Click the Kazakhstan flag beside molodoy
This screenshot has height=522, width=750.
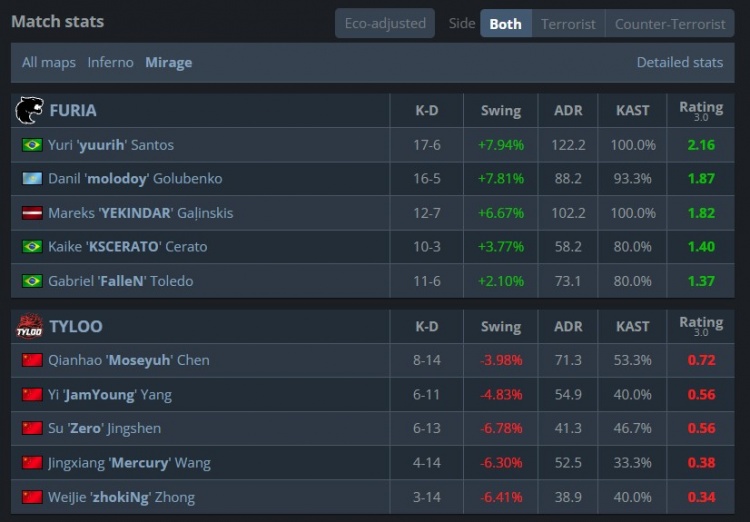(x=32, y=178)
